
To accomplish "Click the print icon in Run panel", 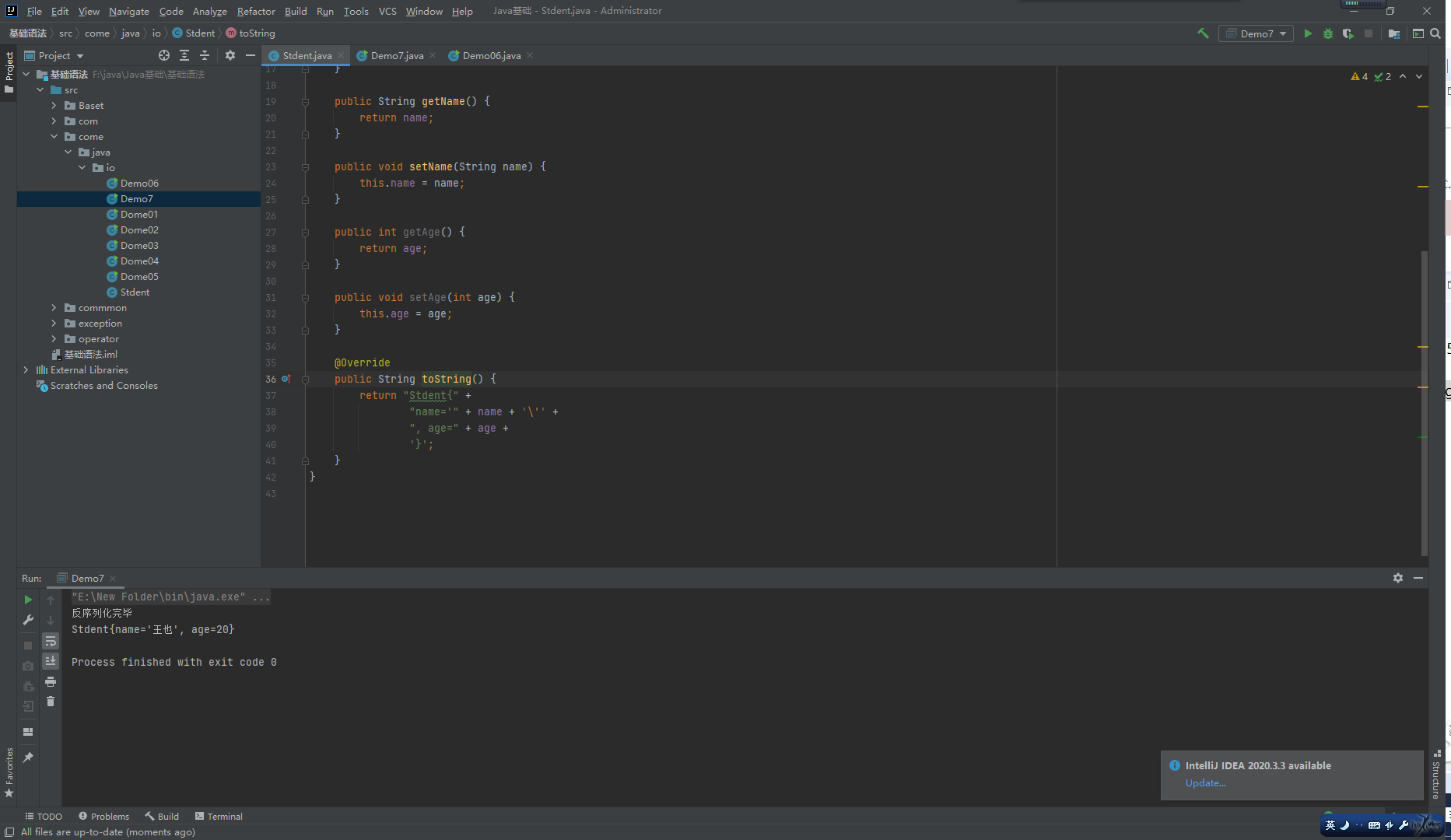I will (x=51, y=681).
